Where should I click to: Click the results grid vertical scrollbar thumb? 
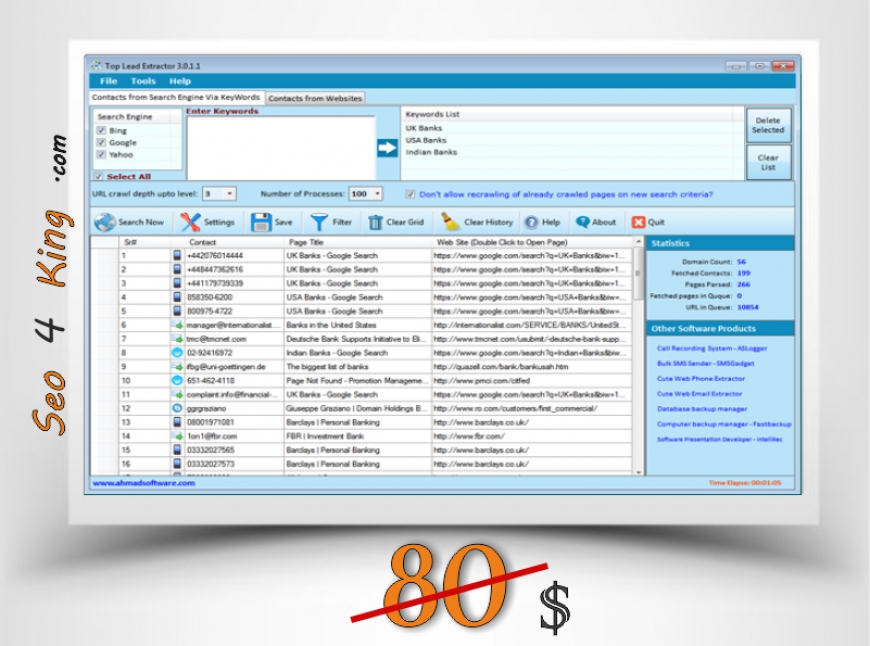(638, 273)
